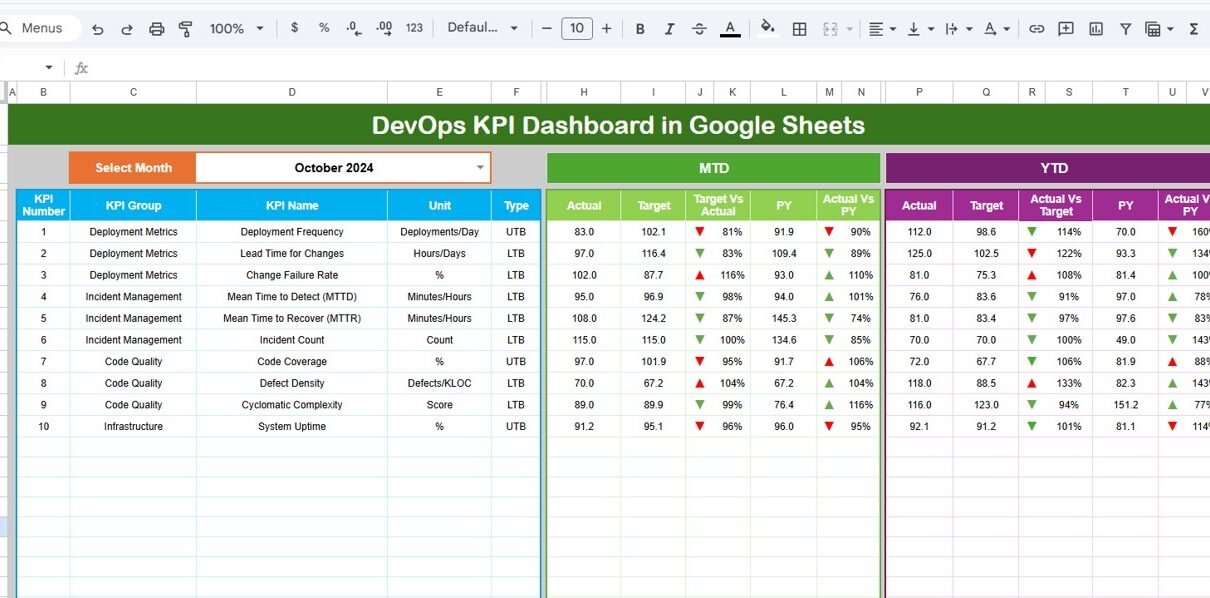Toggle strikethrough formatting
This screenshot has width=1210, height=598.
point(699,29)
